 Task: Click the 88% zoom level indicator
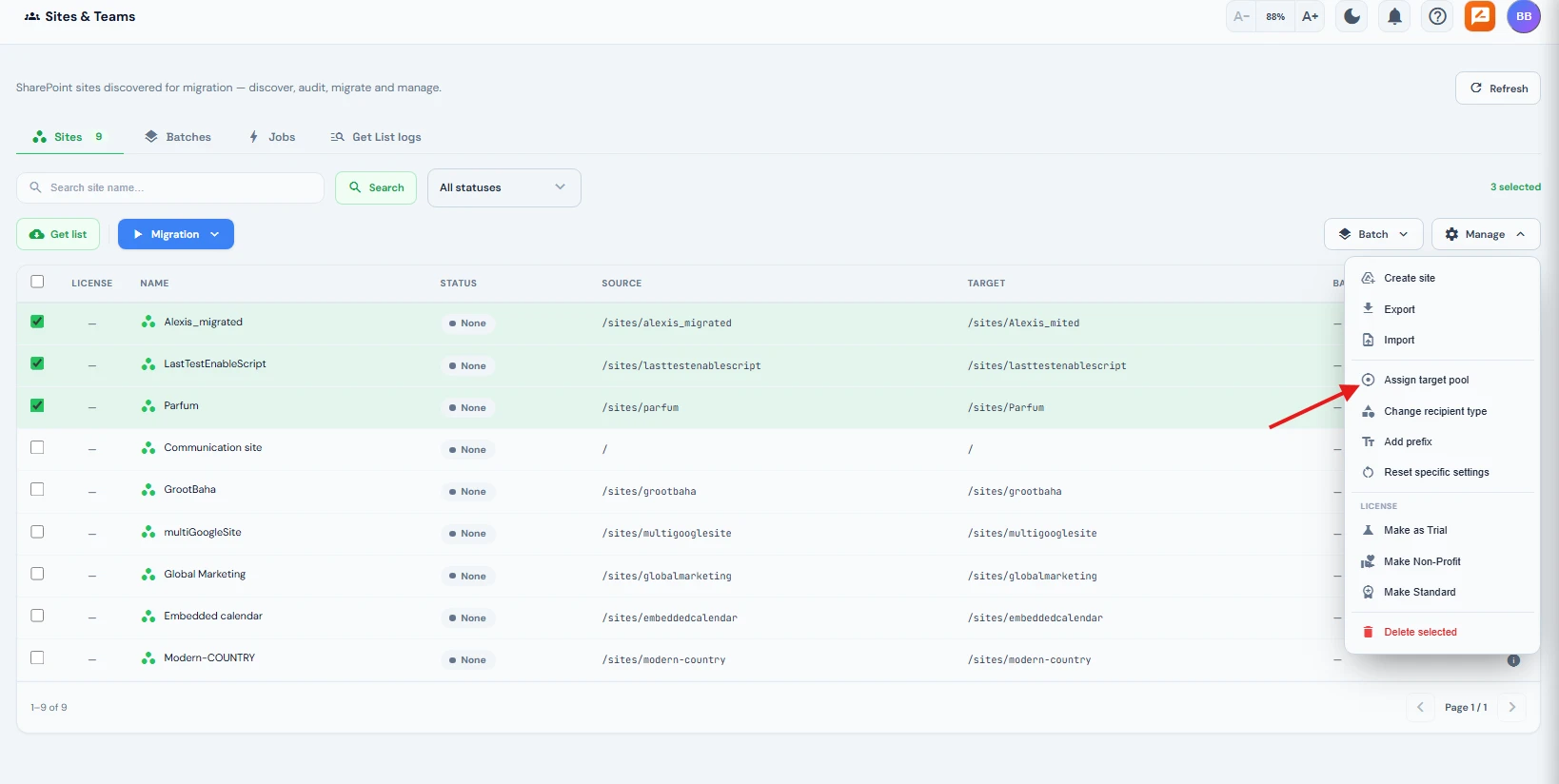pyautogui.click(x=1275, y=16)
